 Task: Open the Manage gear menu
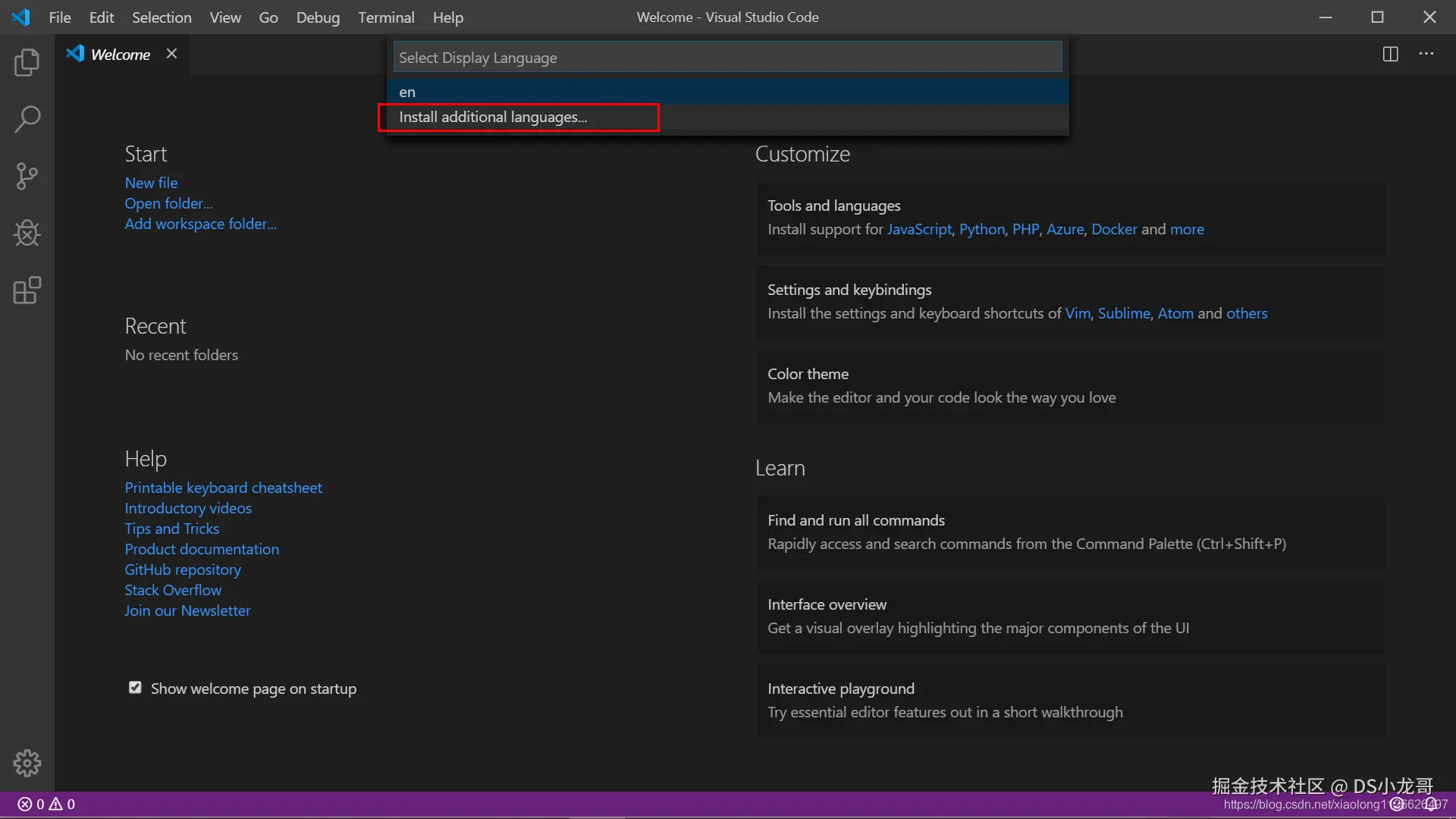click(27, 763)
